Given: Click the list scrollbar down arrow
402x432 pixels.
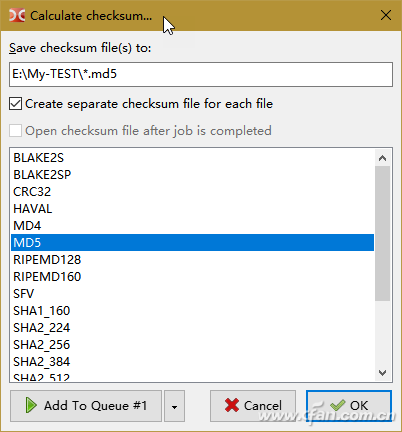Looking at the screenshot, I should tap(383, 373).
